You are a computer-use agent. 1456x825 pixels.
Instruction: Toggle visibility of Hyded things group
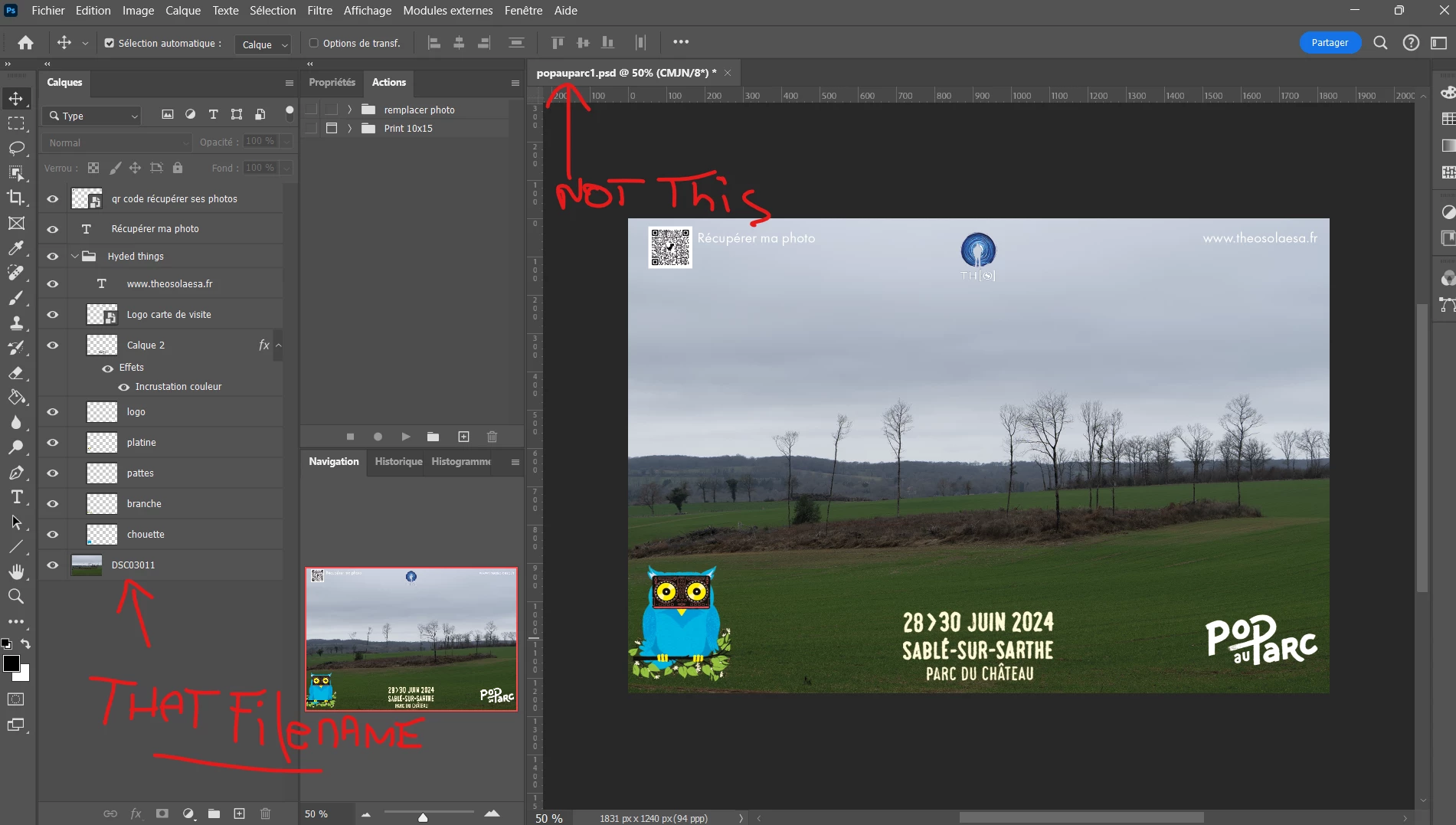tap(52, 257)
